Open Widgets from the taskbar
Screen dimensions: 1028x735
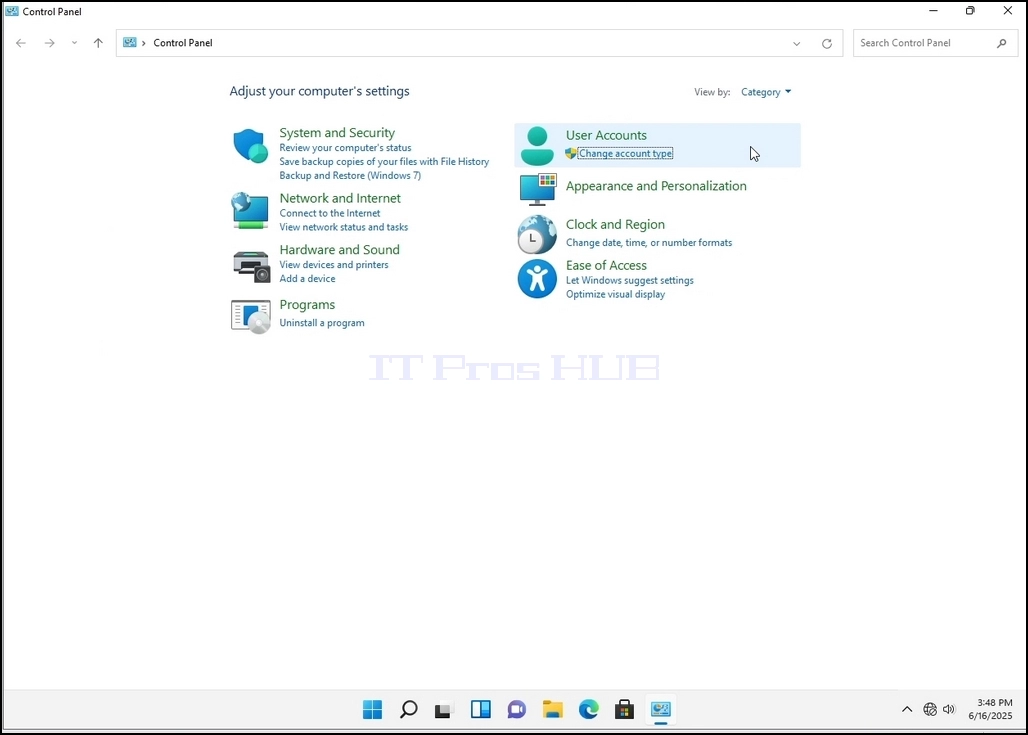[481, 709]
